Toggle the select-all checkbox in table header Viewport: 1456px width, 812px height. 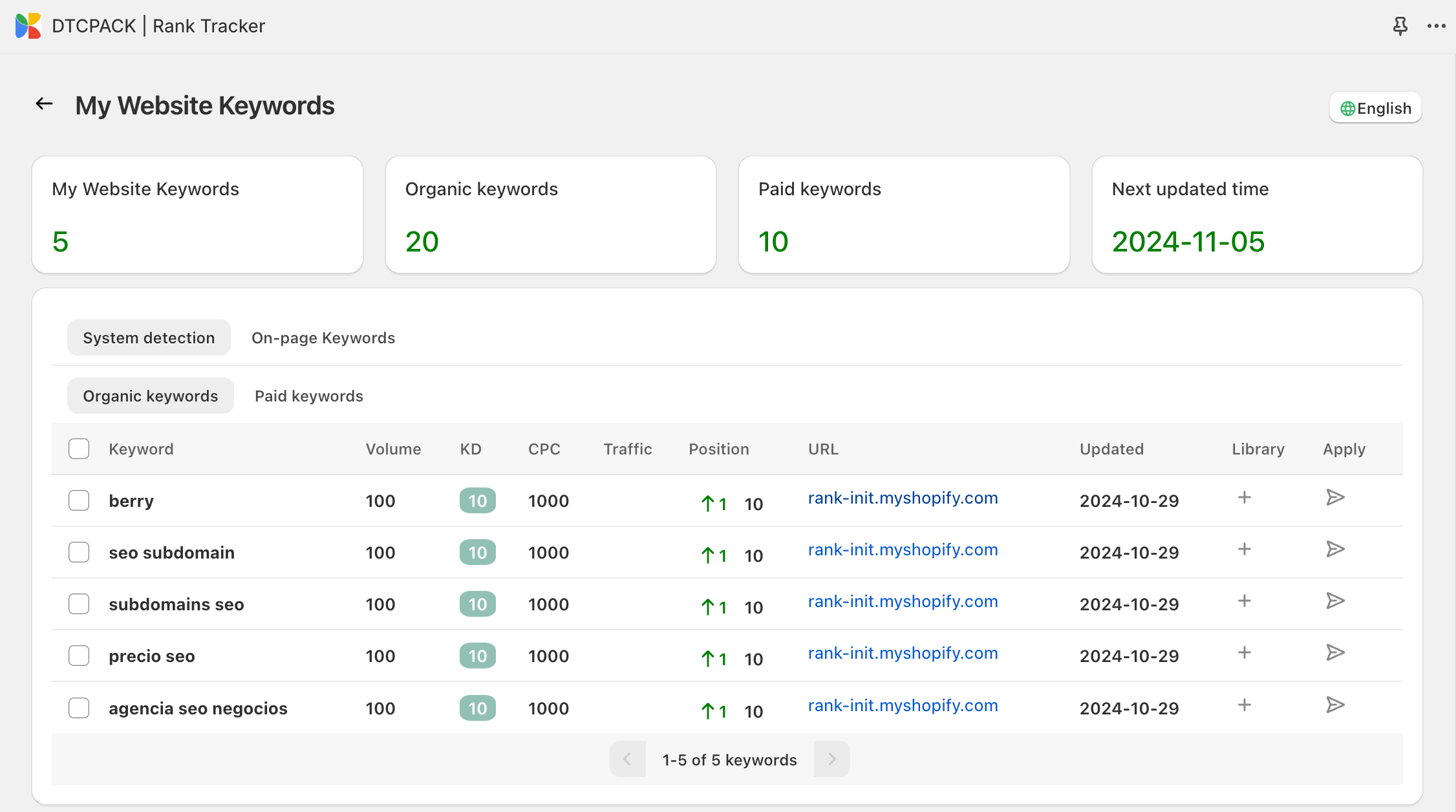pos(79,449)
